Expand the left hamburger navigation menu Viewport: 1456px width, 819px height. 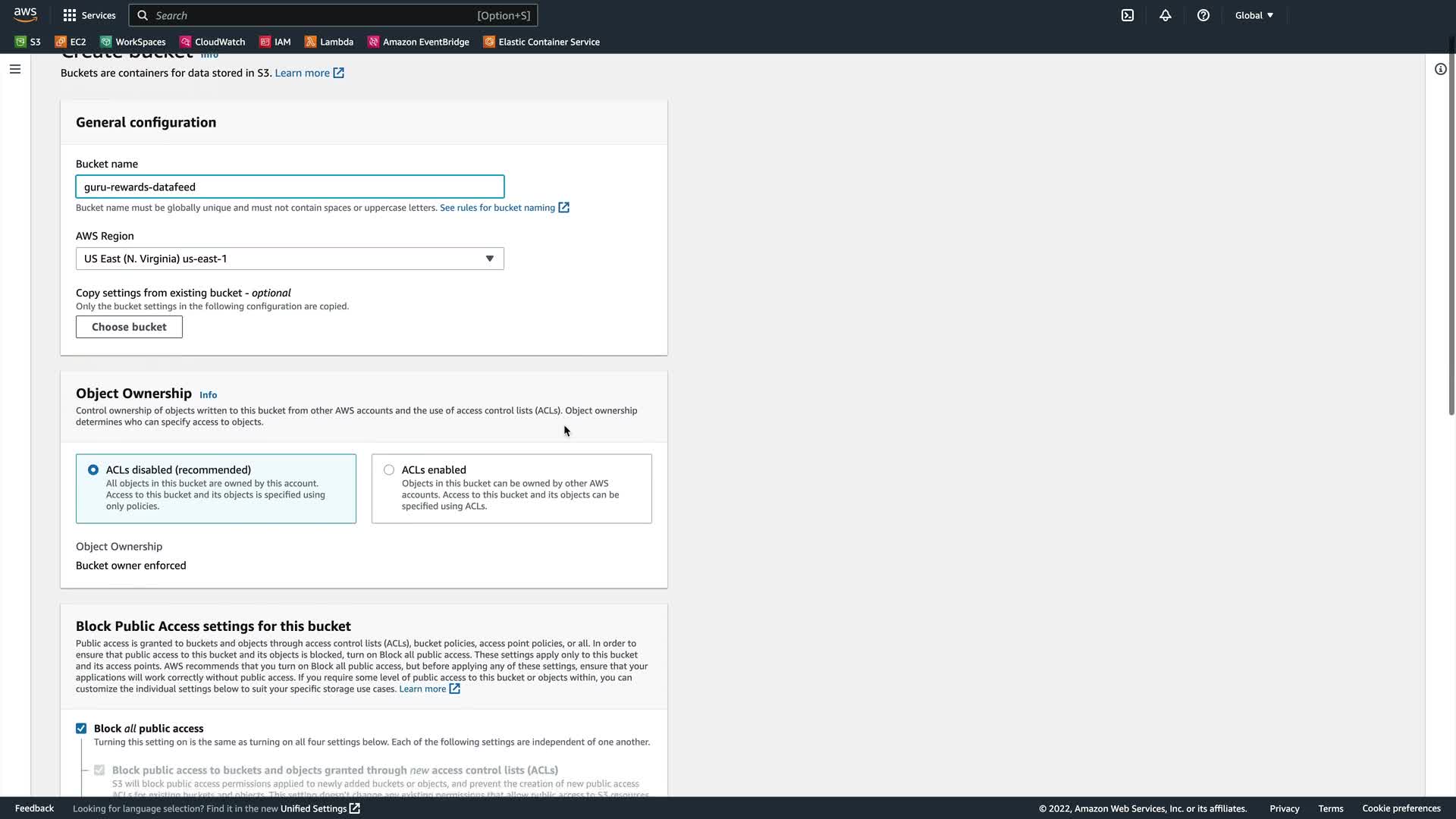(15, 69)
